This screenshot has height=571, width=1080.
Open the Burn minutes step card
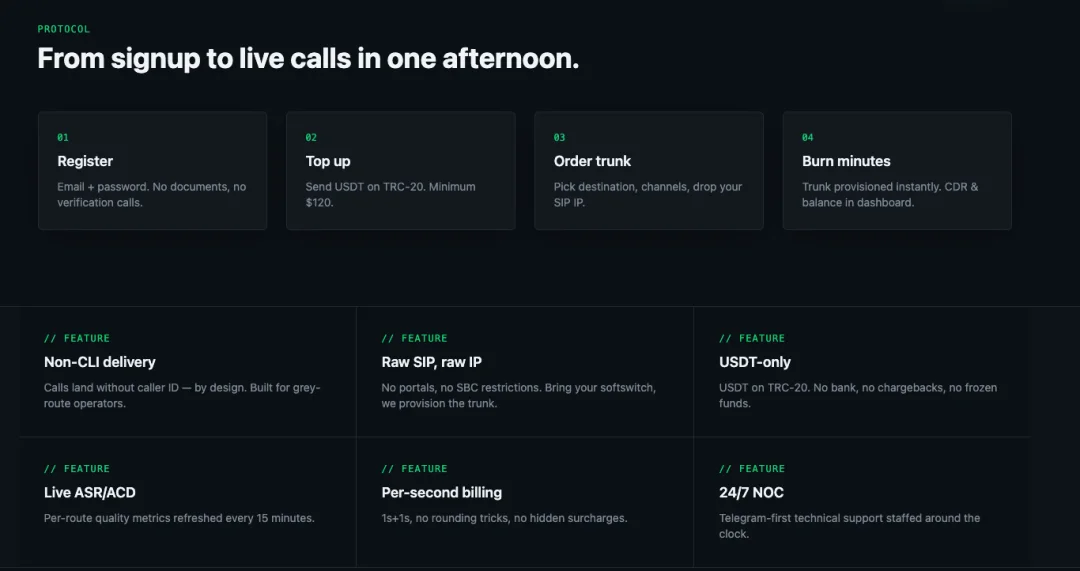(x=897, y=171)
